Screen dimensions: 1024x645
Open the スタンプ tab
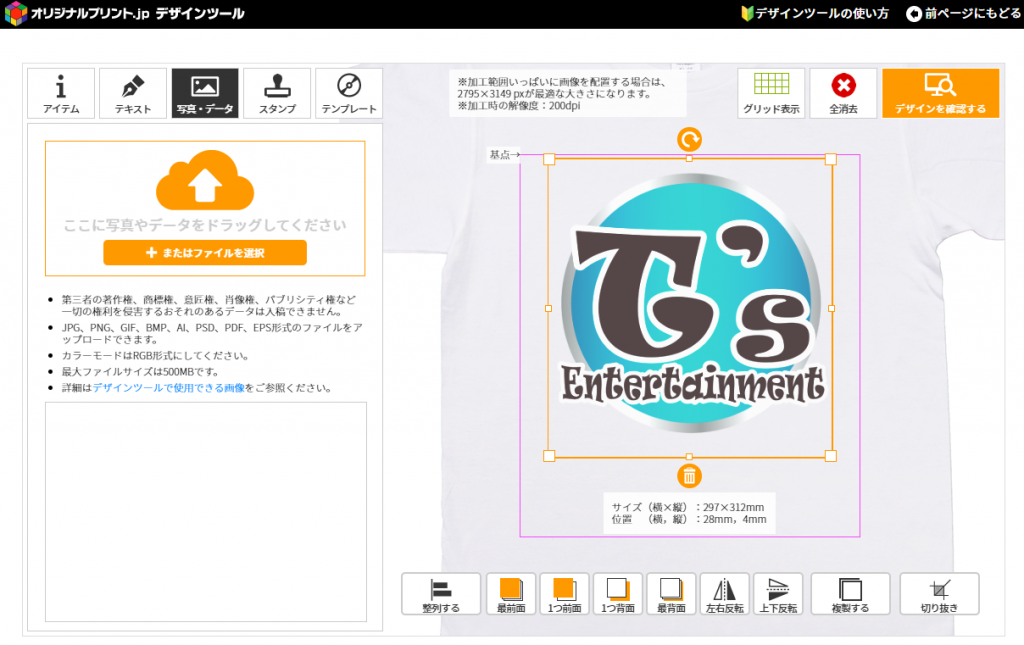[277, 93]
